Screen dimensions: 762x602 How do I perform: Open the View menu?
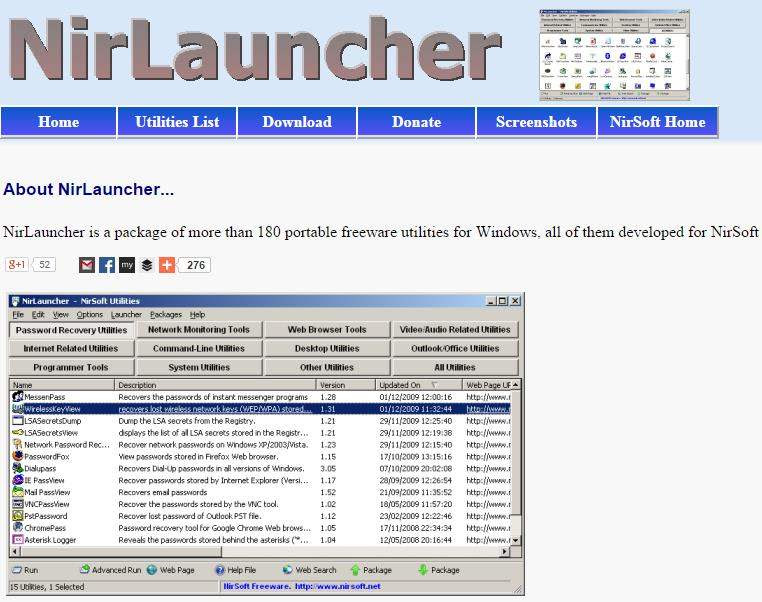point(61,314)
